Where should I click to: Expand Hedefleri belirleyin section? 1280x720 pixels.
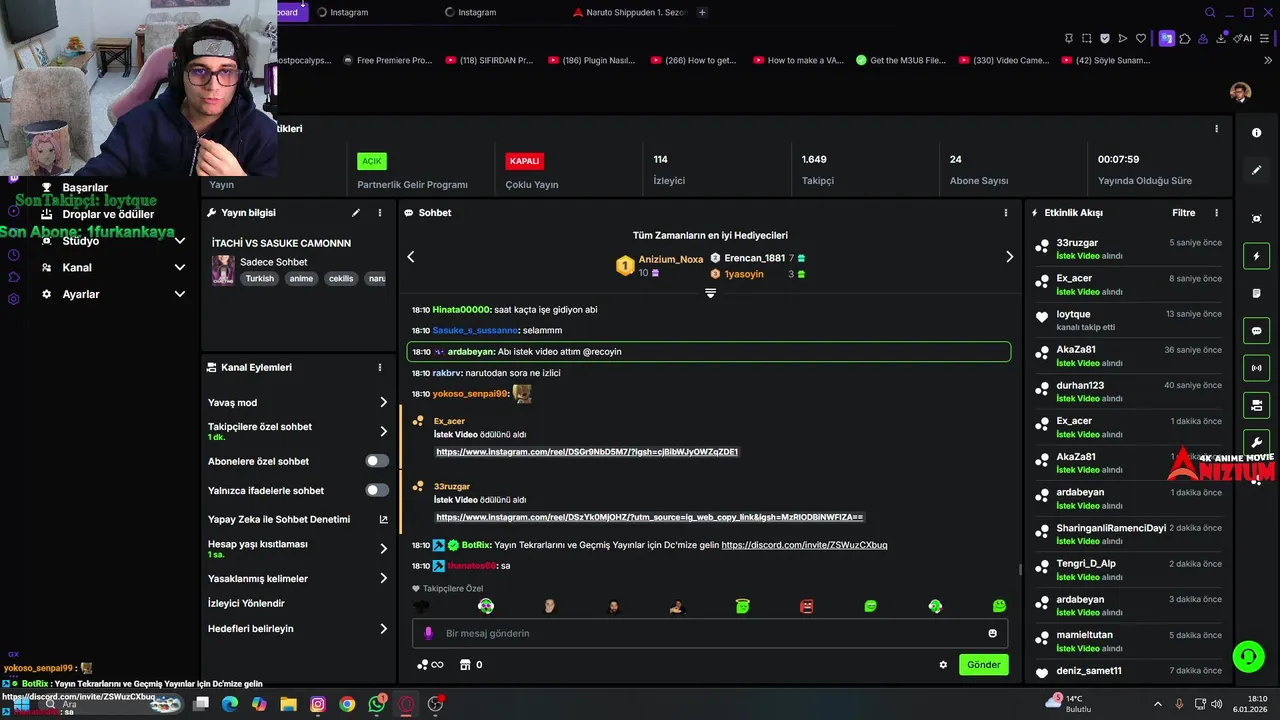click(x=383, y=629)
